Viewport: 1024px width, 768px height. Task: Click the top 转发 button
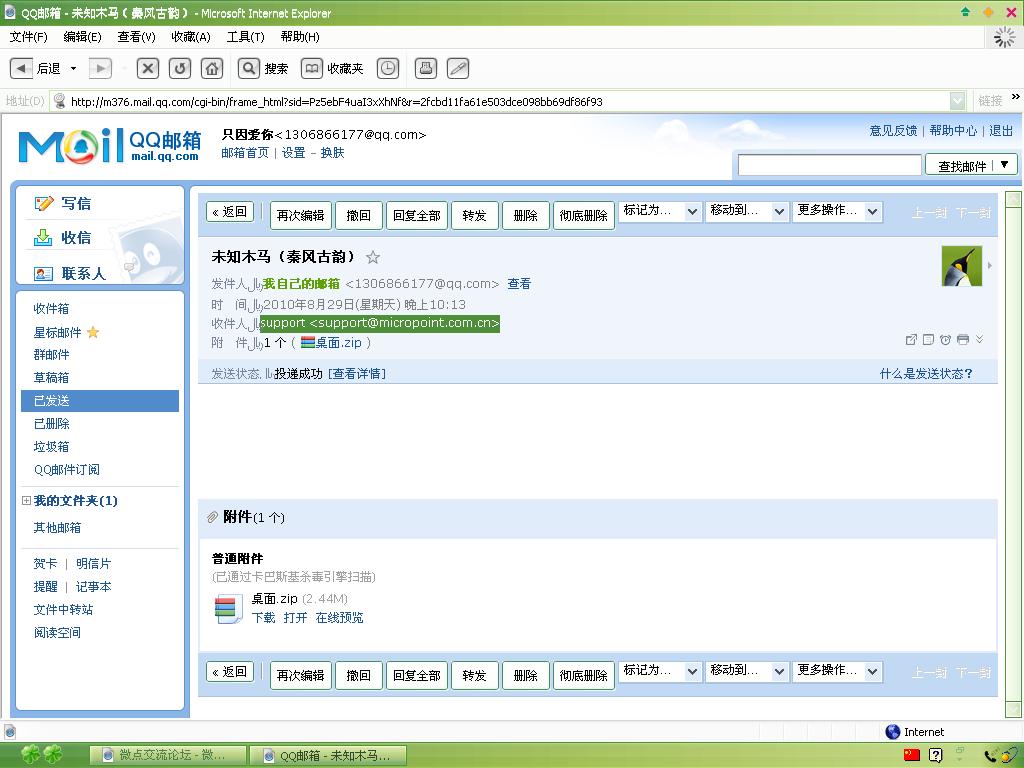pos(475,216)
